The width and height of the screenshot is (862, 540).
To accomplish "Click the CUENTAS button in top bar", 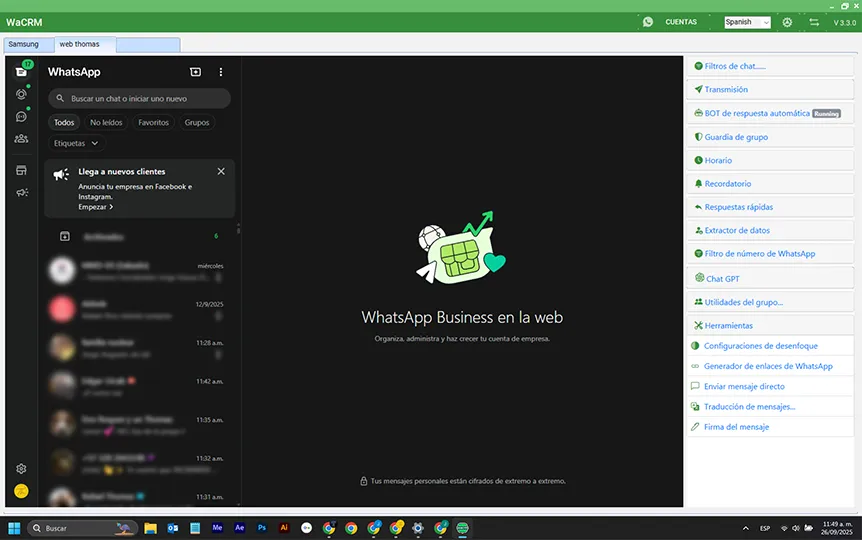I will point(681,22).
